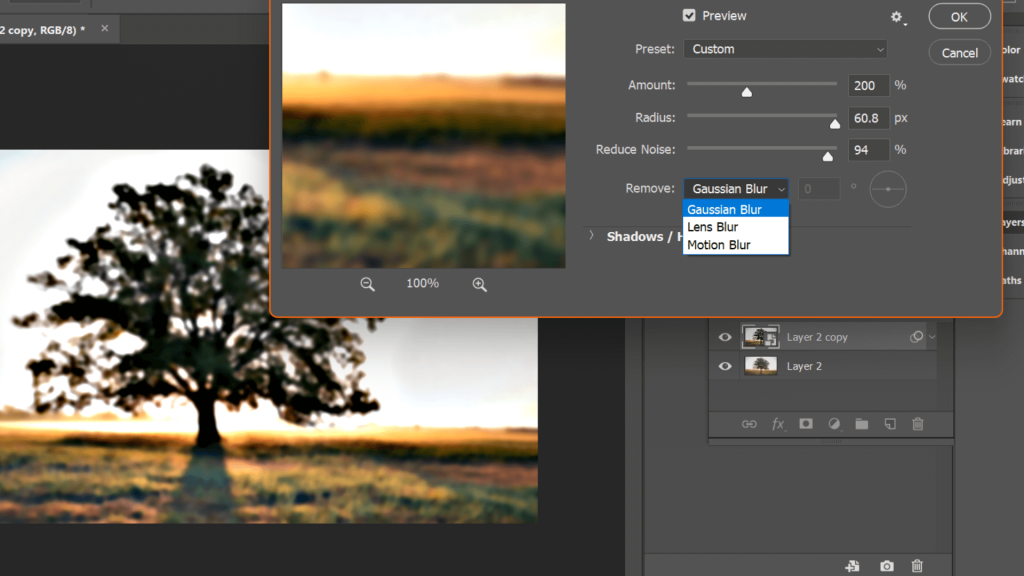Toggle the Preview checkbox
This screenshot has width=1024, height=576.
689,15
